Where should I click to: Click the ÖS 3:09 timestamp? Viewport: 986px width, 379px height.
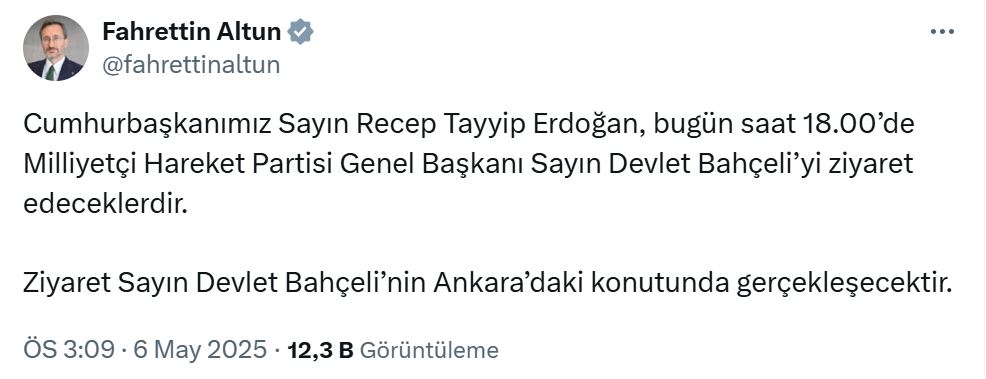[x=69, y=349]
